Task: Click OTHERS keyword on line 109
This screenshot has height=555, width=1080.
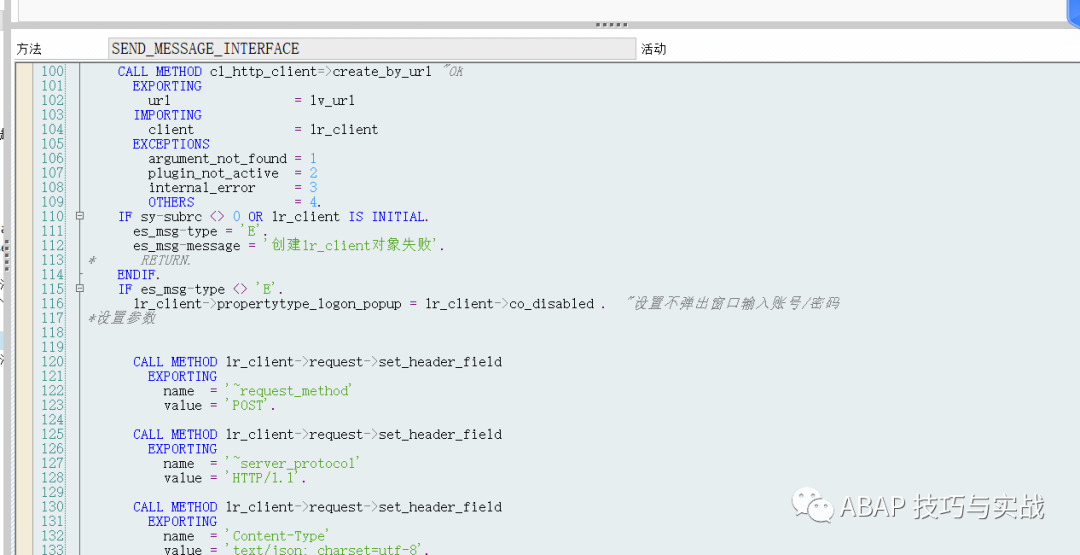Action: tap(171, 202)
